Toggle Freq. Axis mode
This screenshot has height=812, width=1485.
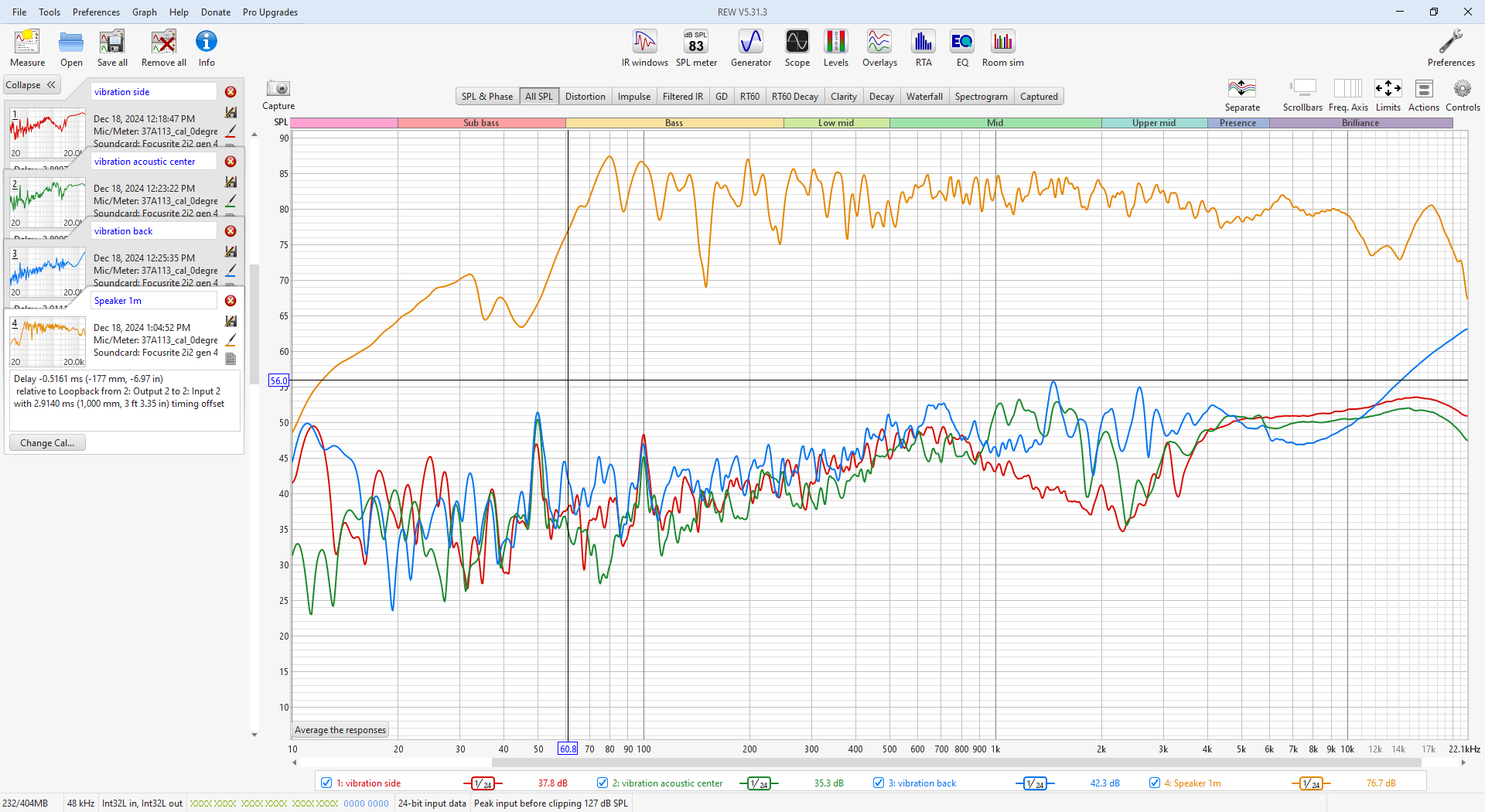click(1348, 95)
